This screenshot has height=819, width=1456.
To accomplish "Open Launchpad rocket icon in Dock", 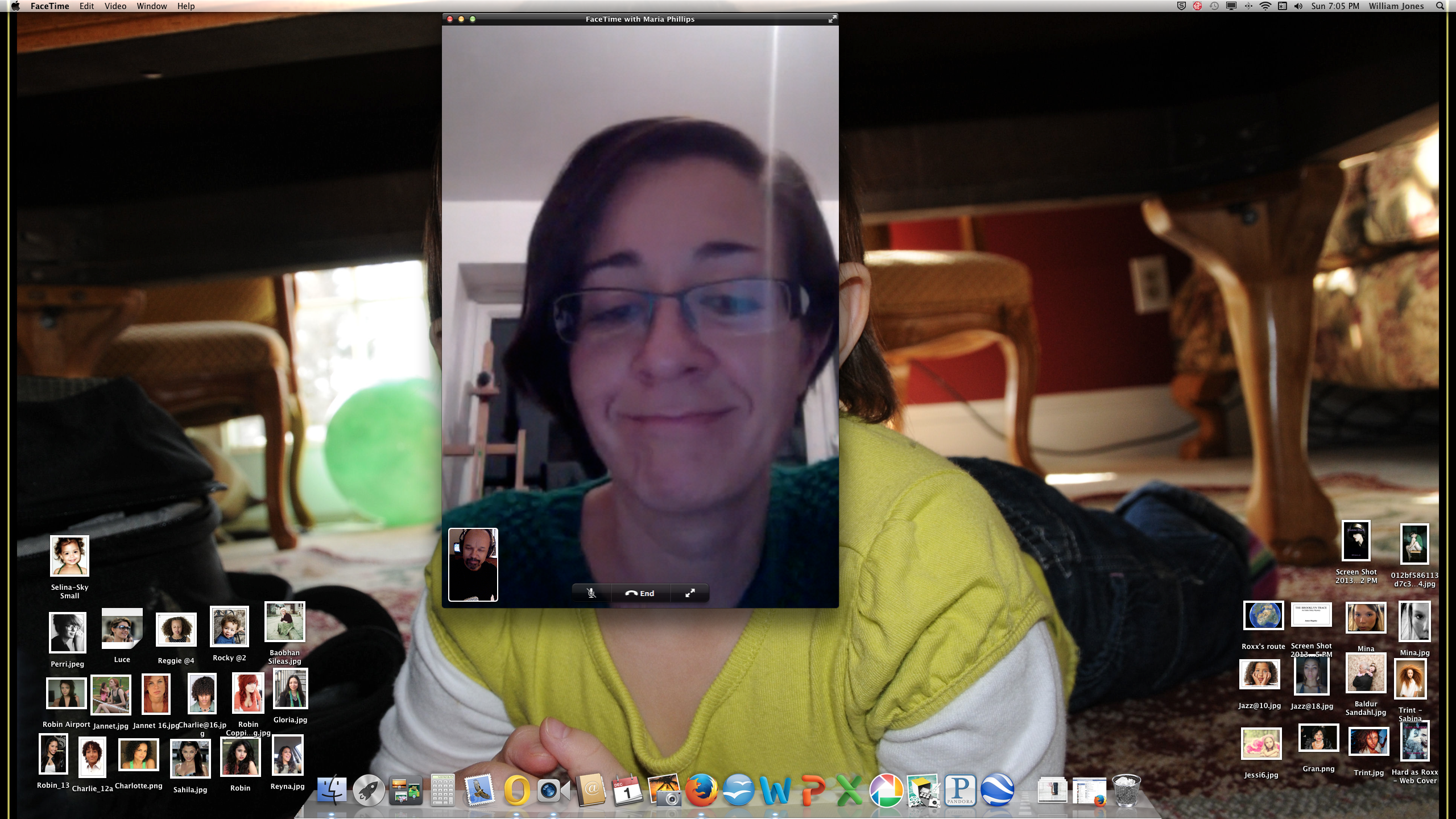I will click(x=369, y=790).
